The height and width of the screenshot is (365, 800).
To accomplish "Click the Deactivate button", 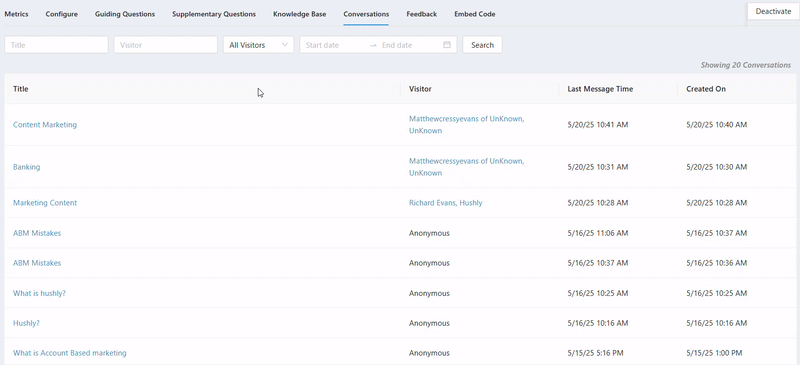I will [773, 12].
